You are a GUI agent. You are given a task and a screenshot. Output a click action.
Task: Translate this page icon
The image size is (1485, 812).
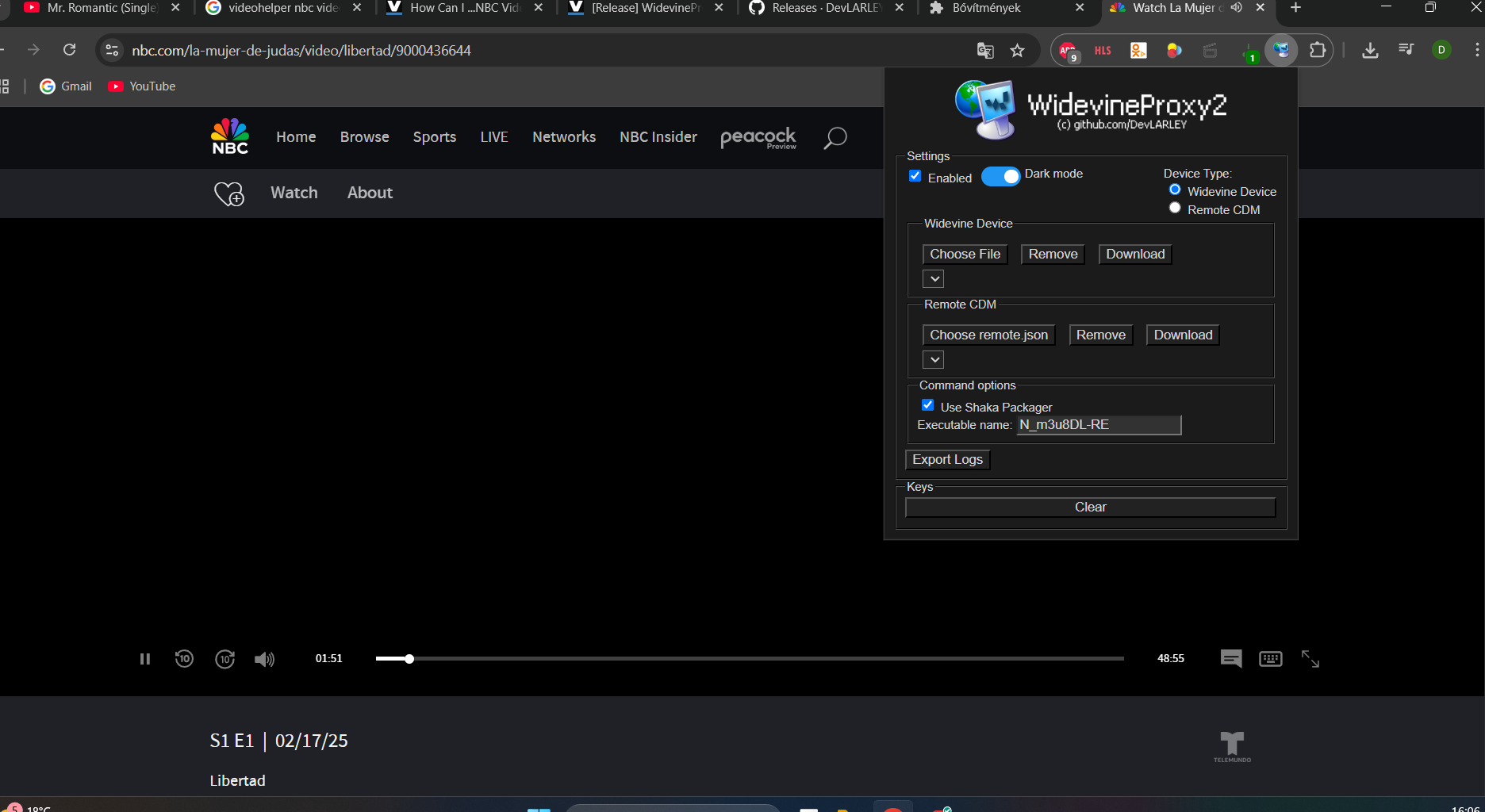985,51
